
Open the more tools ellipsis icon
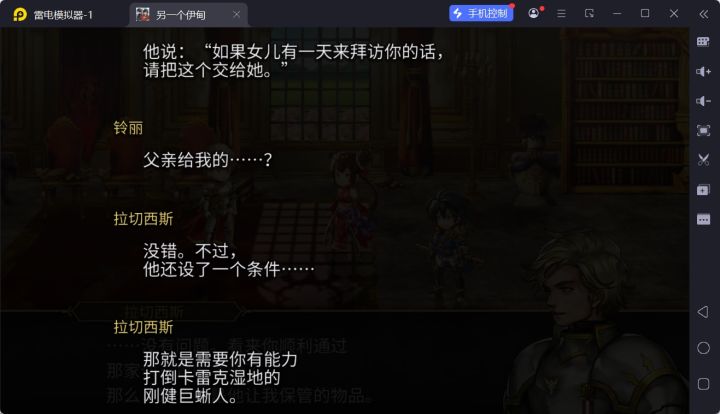[x=703, y=219]
